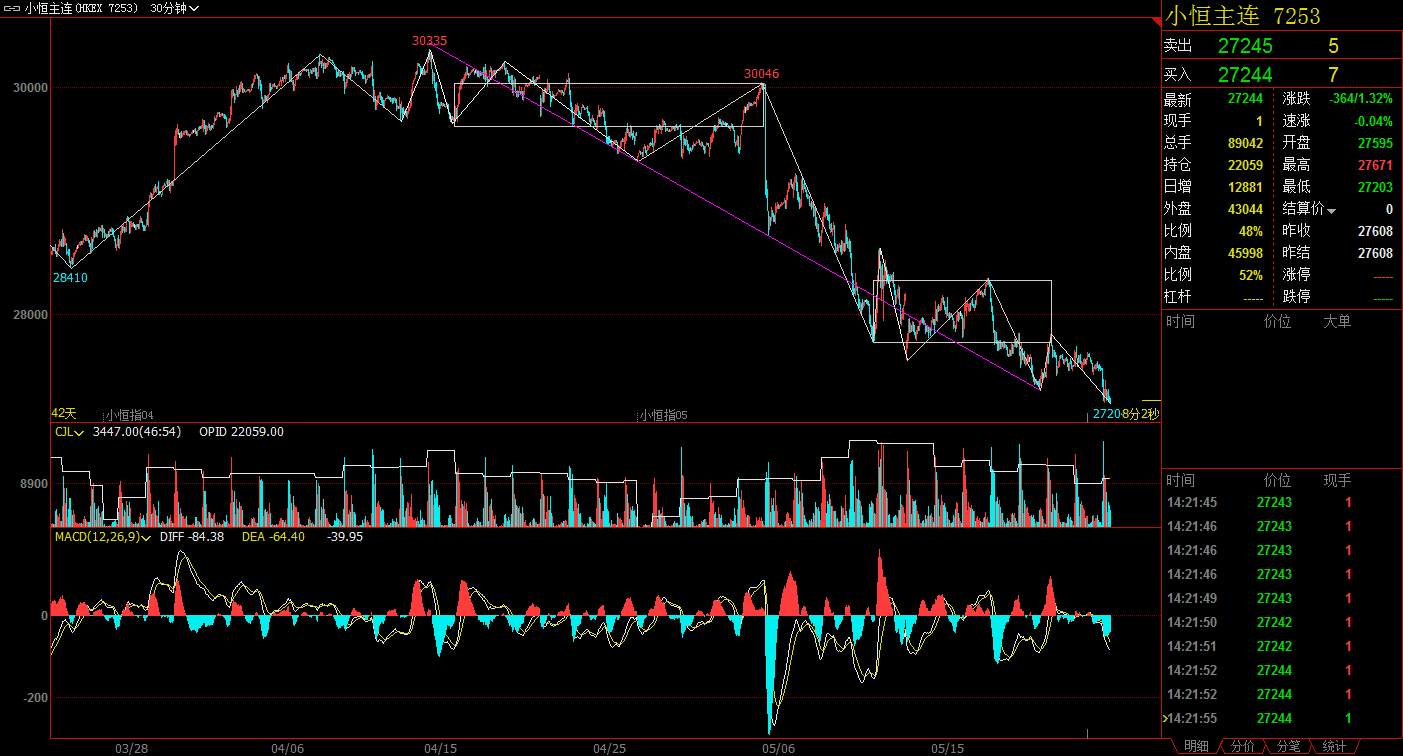Select the 小恒指05 contract marker
Image resolution: width=1403 pixels, height=756 pixels.
[664, 414]
